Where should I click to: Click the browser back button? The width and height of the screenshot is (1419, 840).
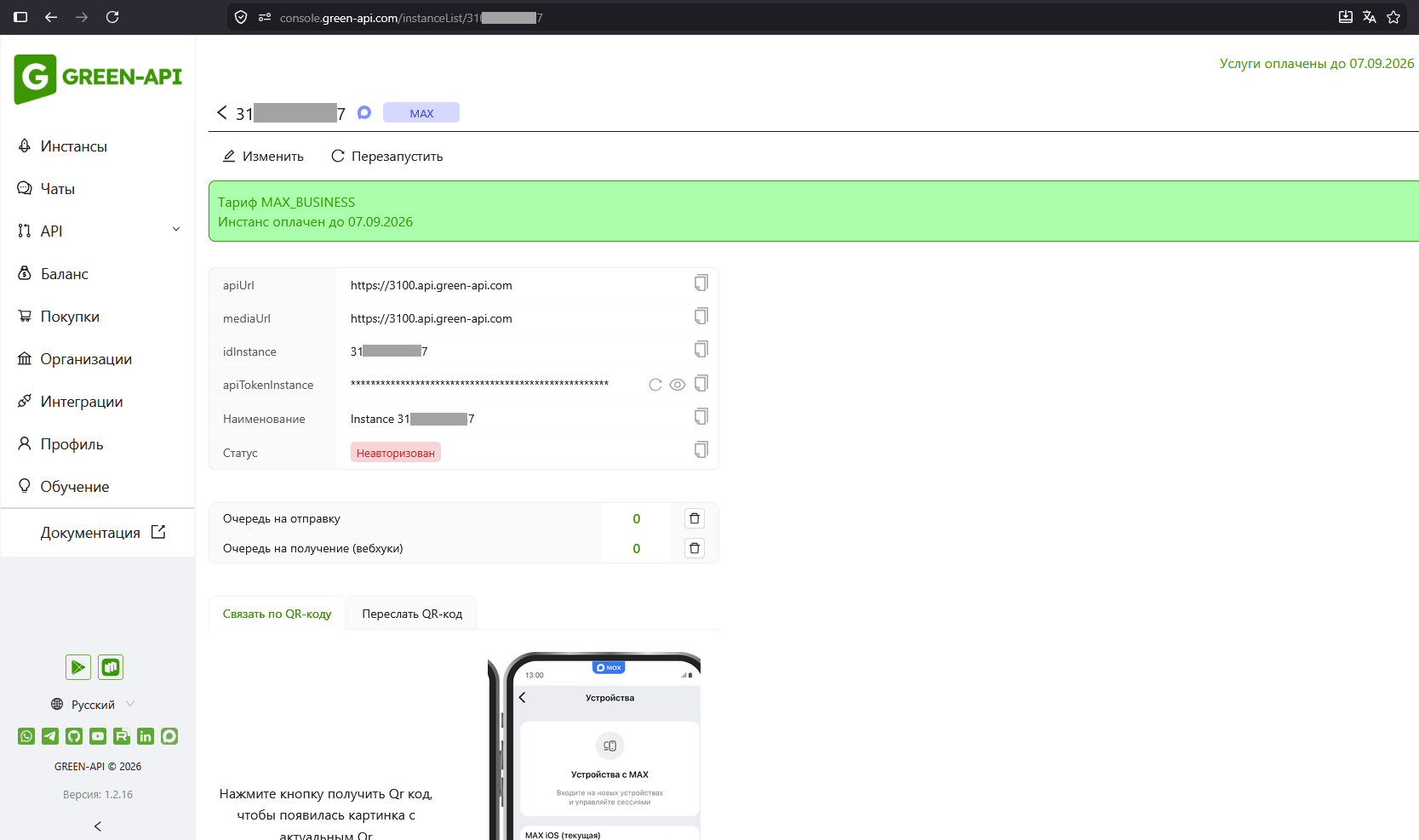pyautogui.click(x=51, y=17)
